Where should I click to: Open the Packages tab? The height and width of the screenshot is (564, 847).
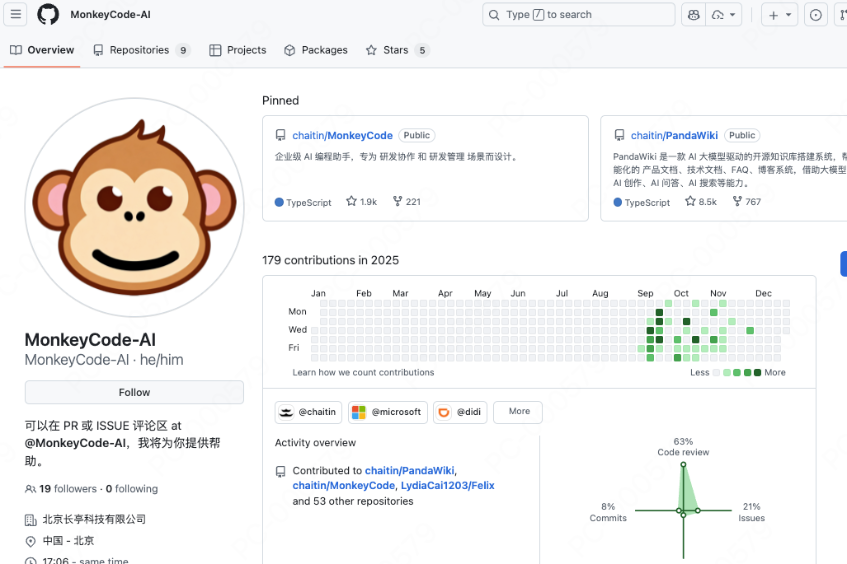pyautogui.click(x=316, y=50)
